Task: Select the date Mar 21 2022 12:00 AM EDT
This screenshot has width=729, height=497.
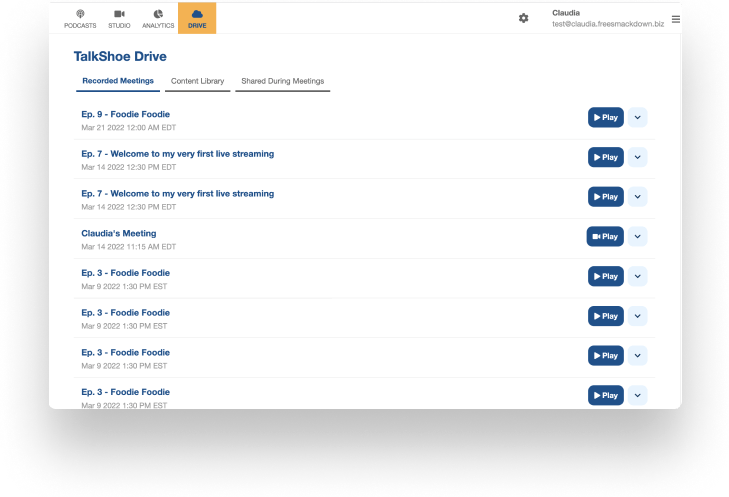Action: point(129,127)
